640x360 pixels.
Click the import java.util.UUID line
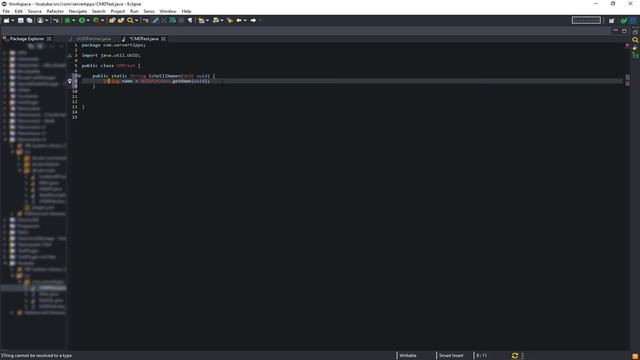111,56
